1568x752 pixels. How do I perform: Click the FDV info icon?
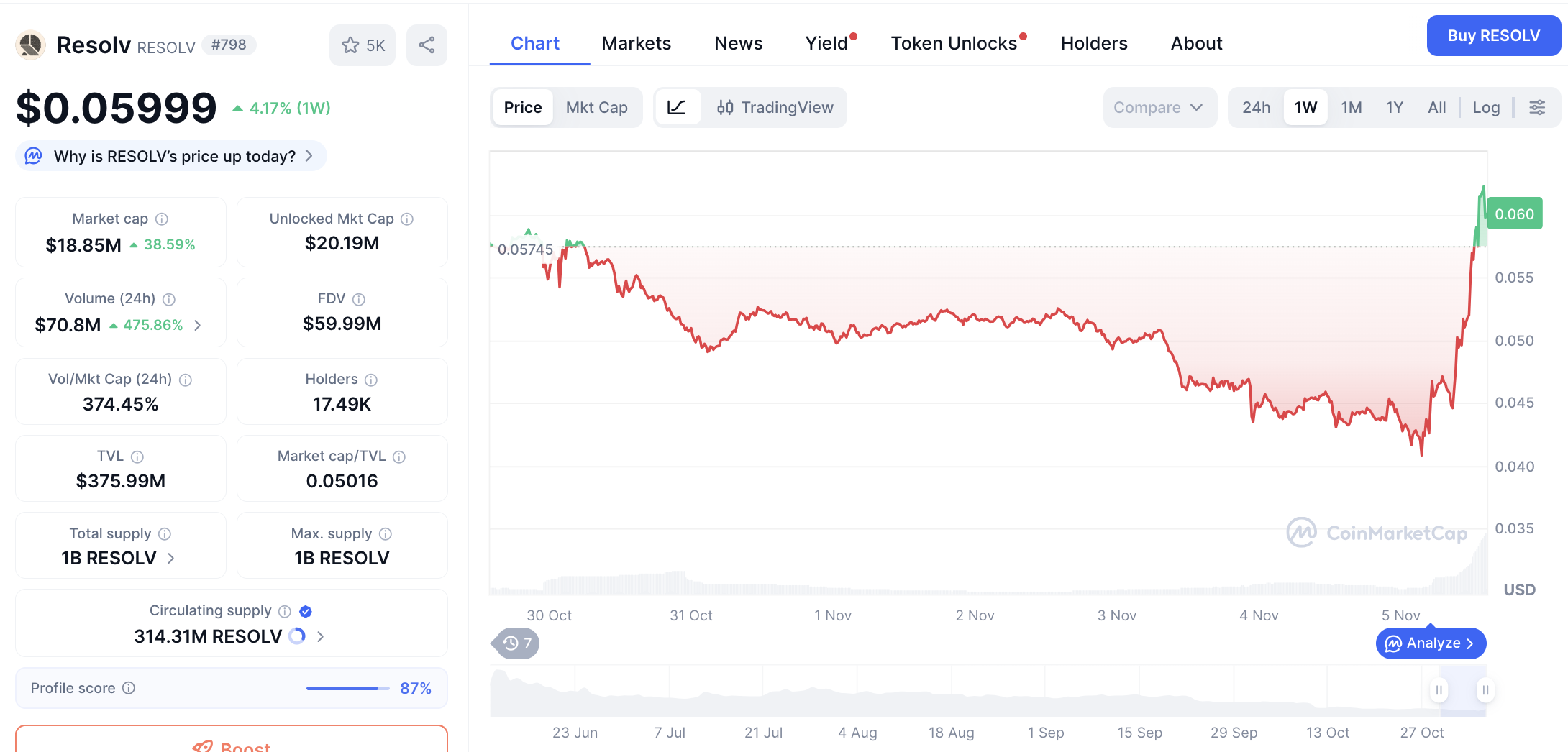coord(359,299)
